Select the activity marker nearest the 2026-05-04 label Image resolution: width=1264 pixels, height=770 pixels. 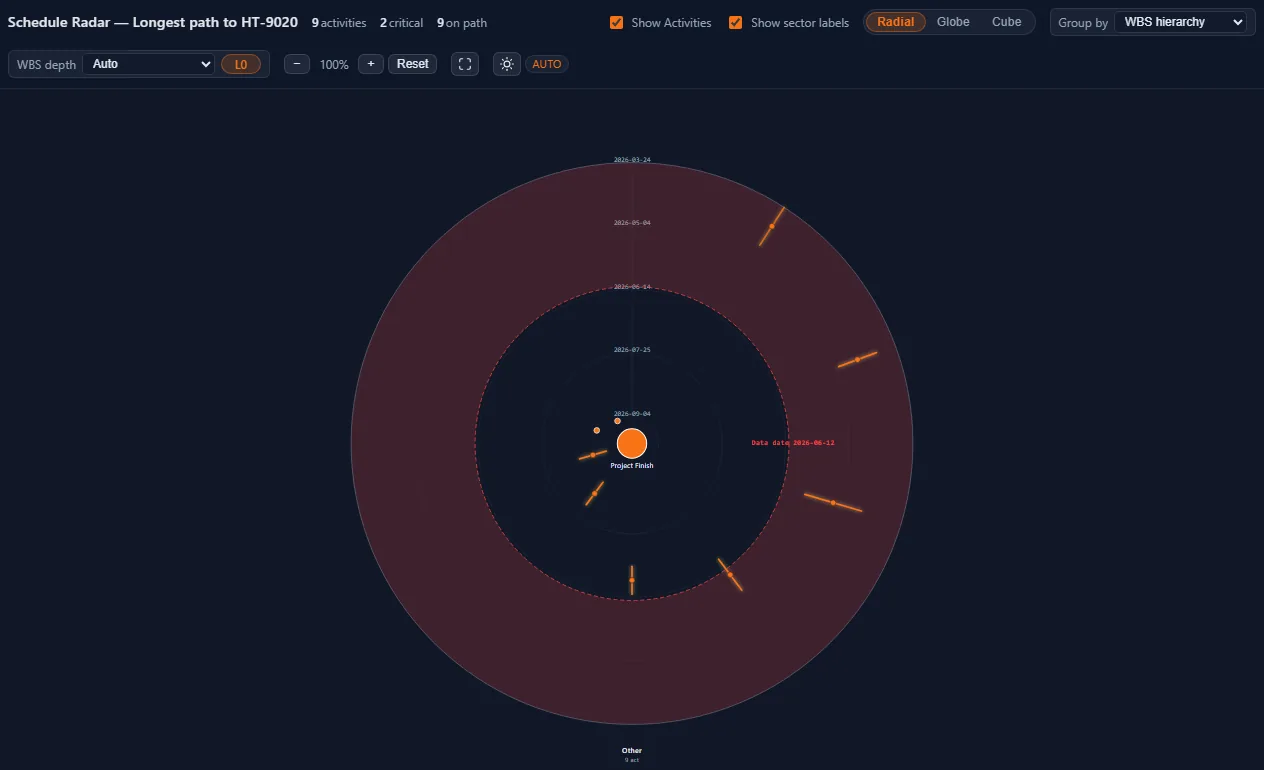(771, 227)
